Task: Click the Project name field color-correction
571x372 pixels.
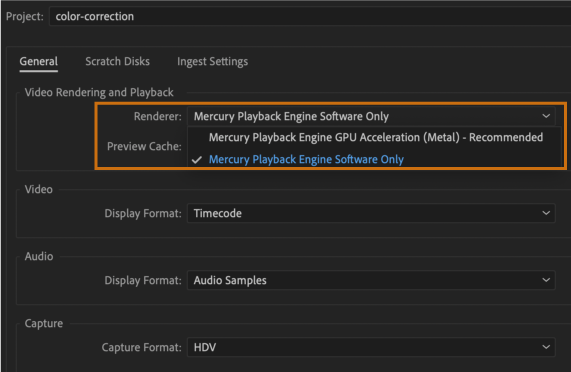Action: tap(310, 16)
